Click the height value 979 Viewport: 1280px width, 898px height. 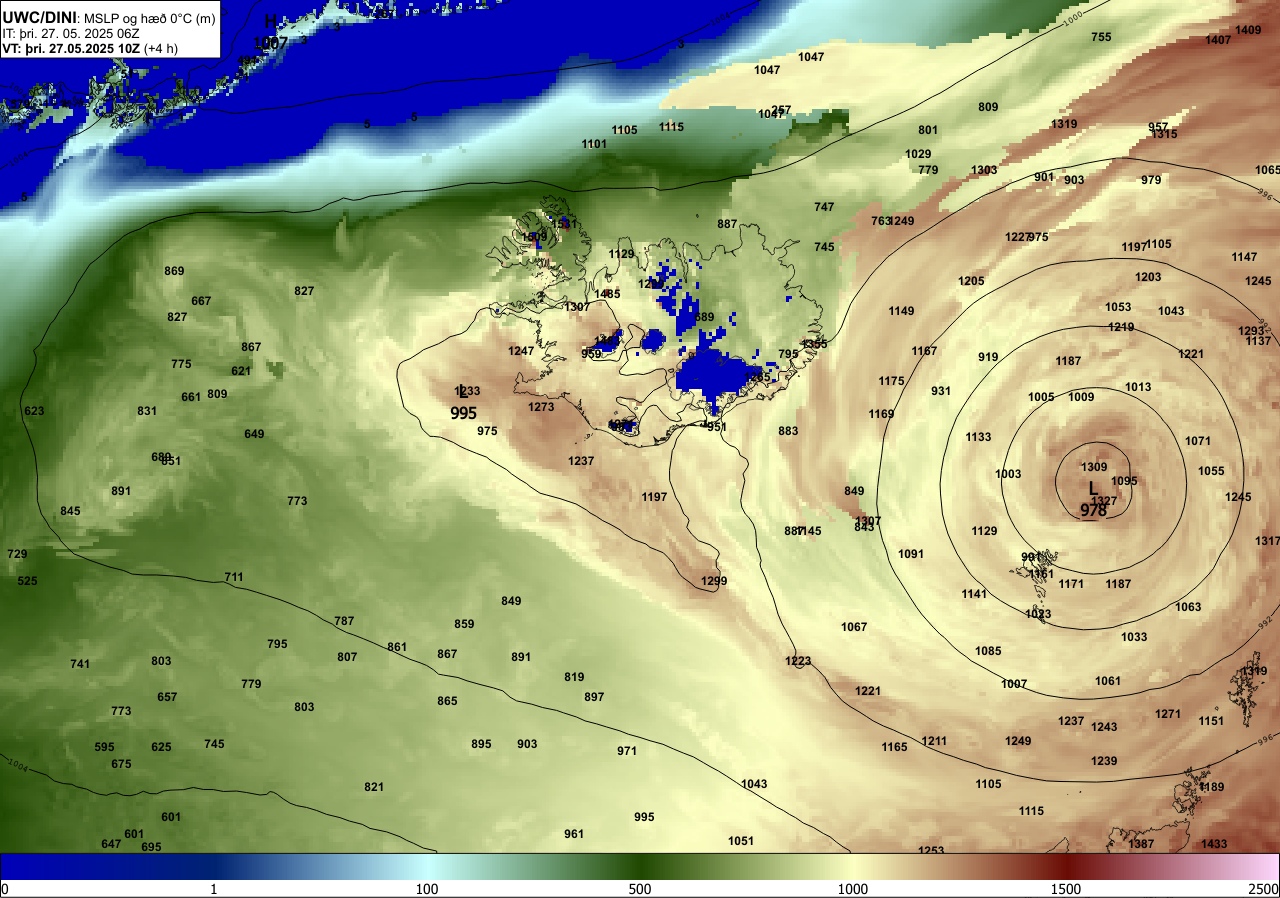pos(1151,180)
